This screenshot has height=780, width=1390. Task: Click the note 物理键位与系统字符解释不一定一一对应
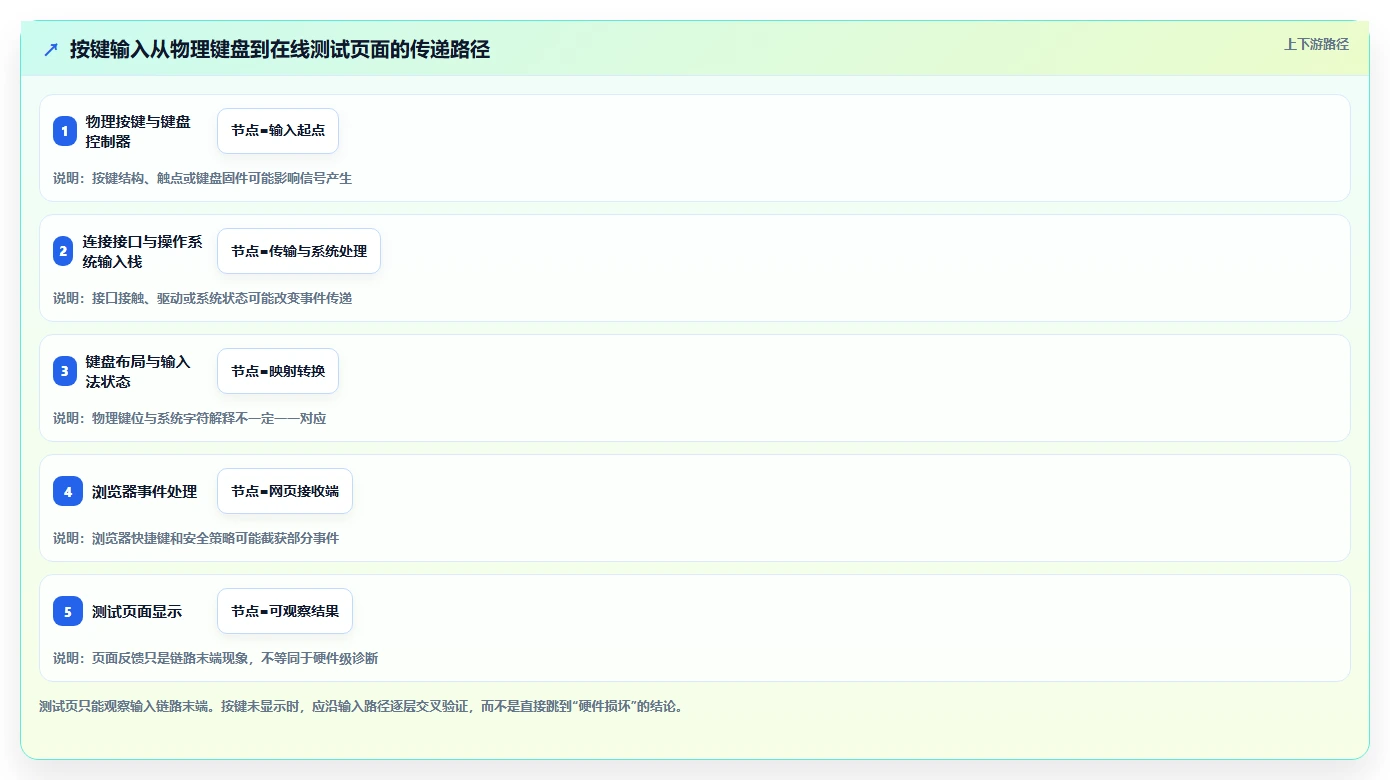coord(190,418)
